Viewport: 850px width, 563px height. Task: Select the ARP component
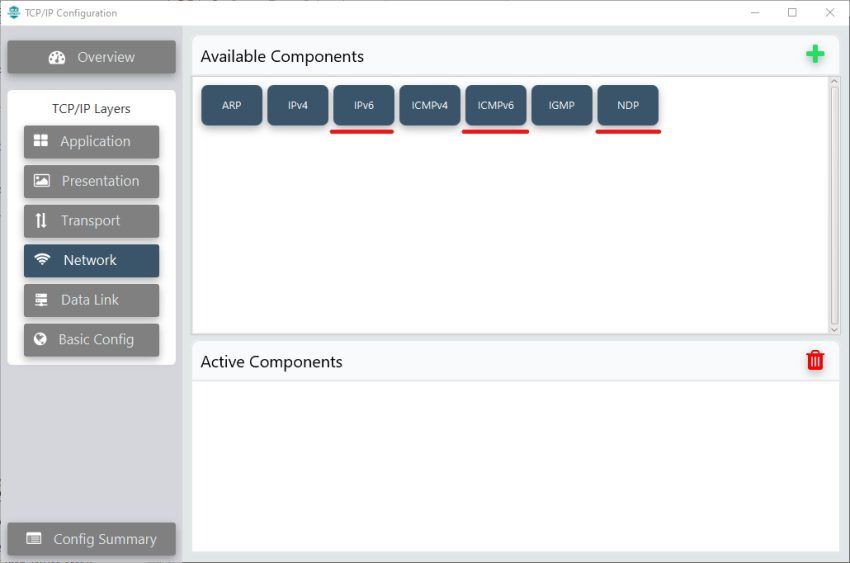click(x=231, y=105)
